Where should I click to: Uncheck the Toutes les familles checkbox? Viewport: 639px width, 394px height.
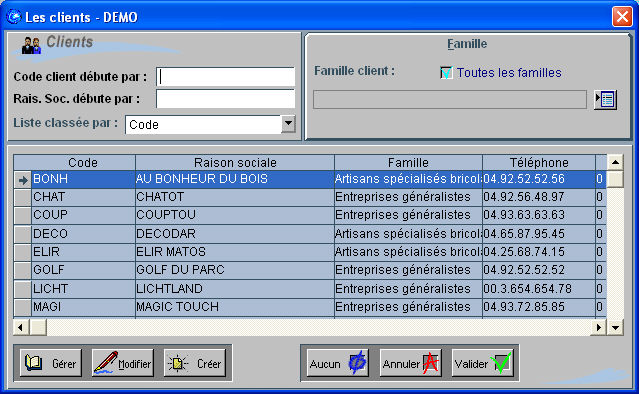click(x=446, y=73)
